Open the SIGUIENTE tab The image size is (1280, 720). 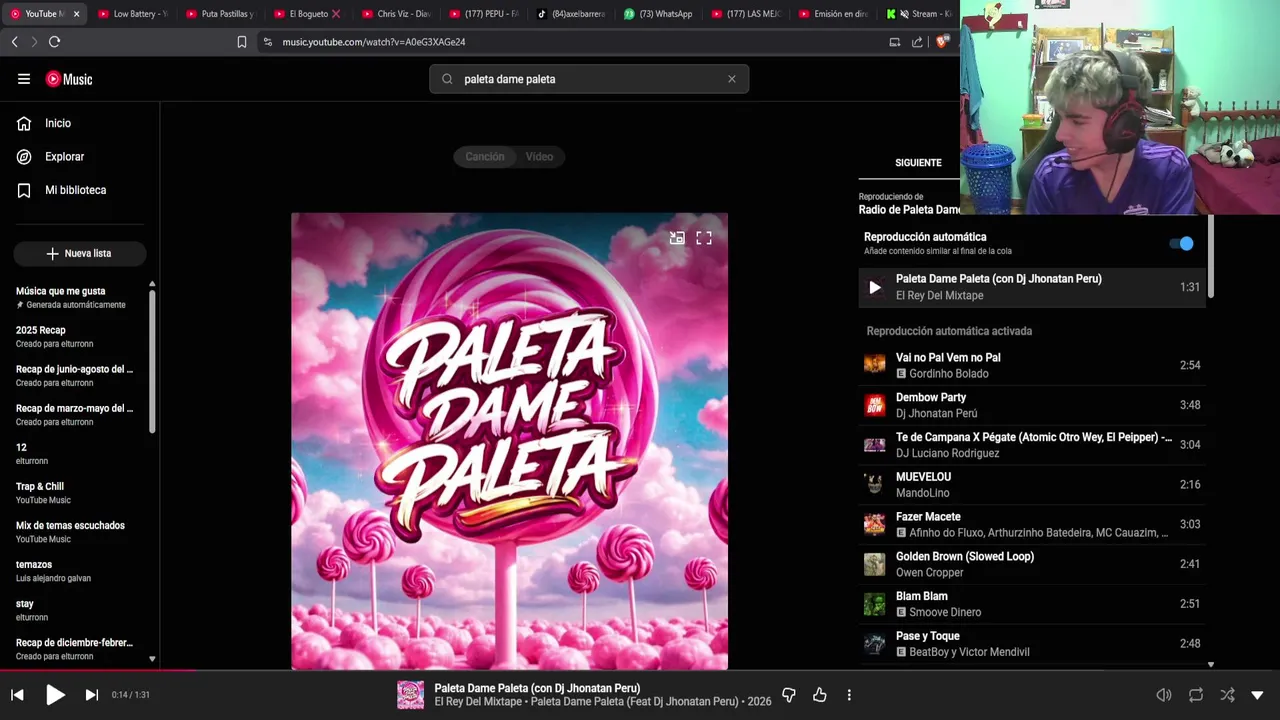[x=918, y=162]
